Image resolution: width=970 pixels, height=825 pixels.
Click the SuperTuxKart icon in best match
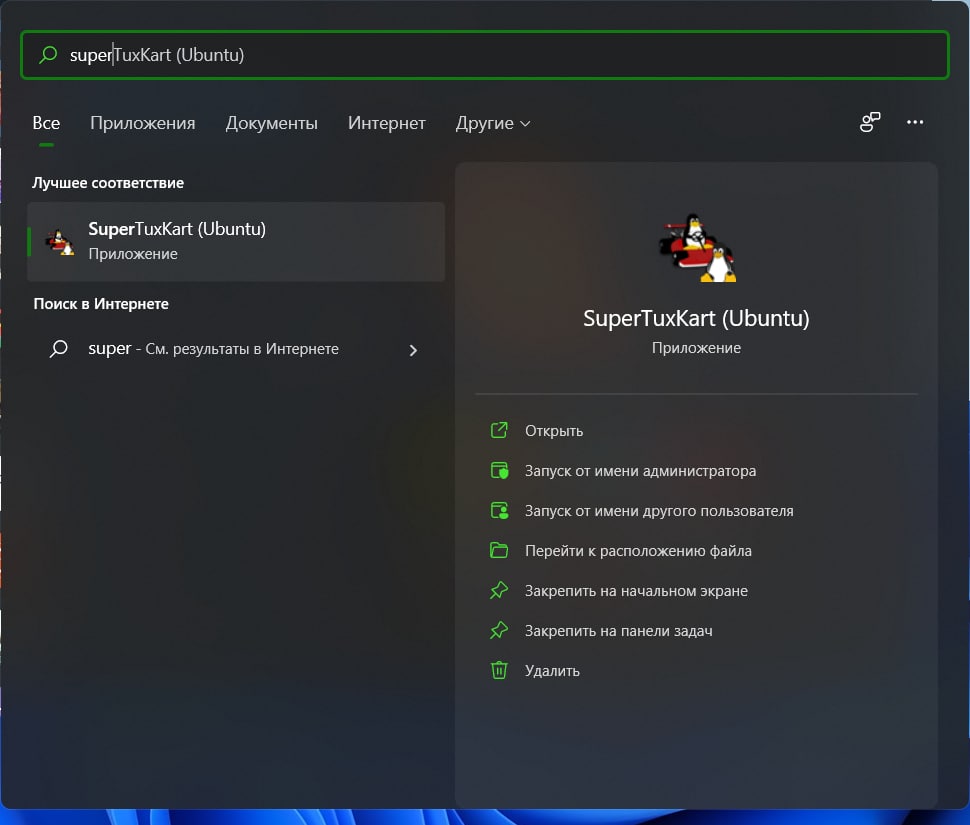pyautogui.click(x=60, y=242)
